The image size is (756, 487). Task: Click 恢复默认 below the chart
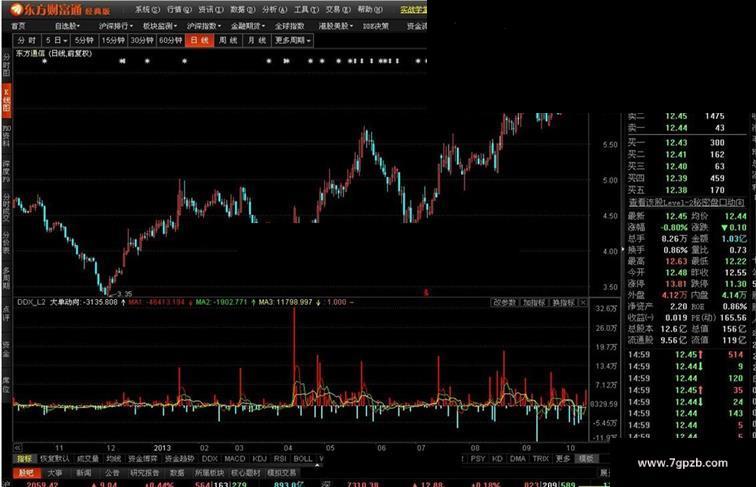(54, 459)
